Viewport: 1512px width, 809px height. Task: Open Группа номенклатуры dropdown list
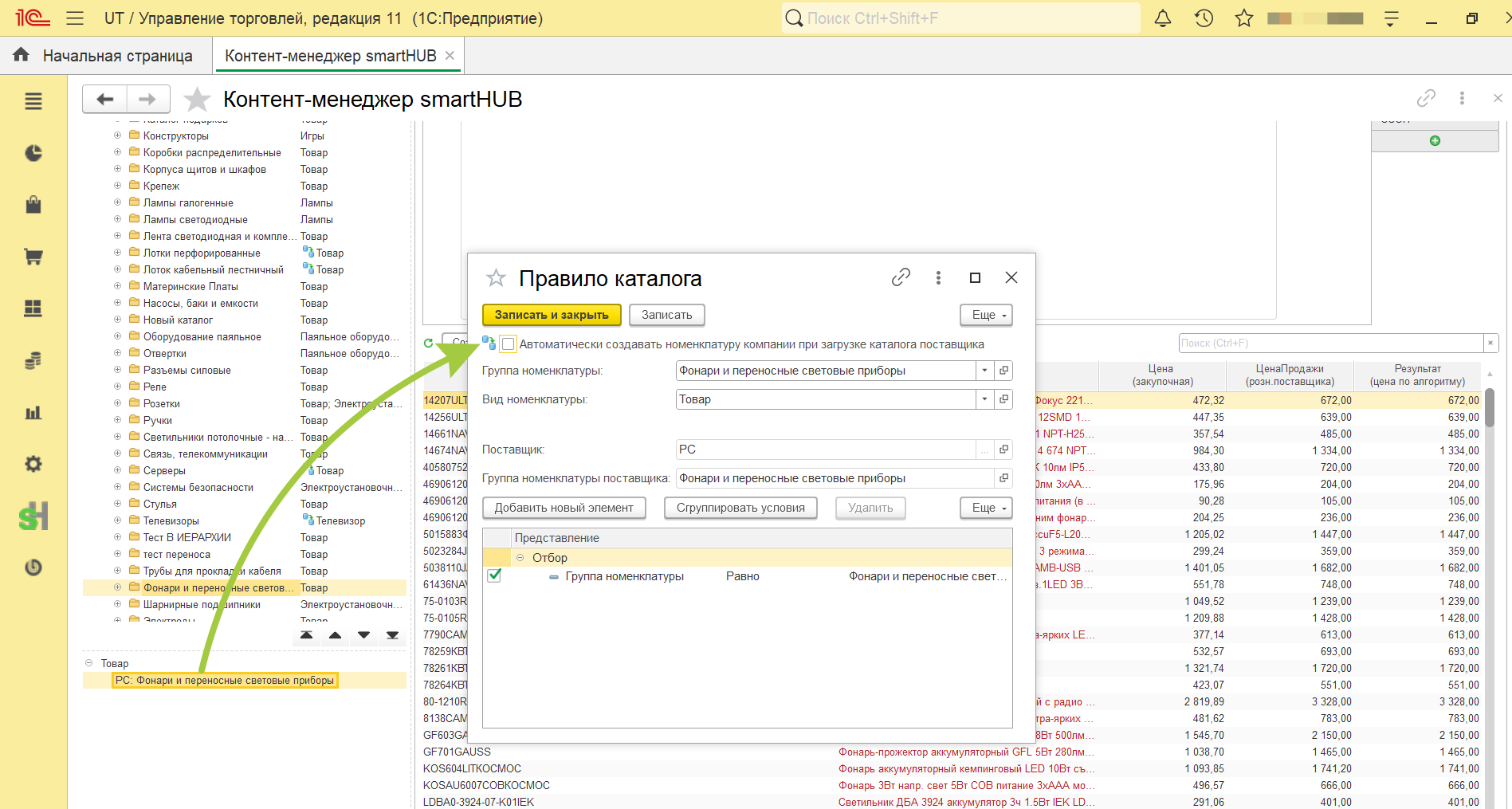click(984, 371)
